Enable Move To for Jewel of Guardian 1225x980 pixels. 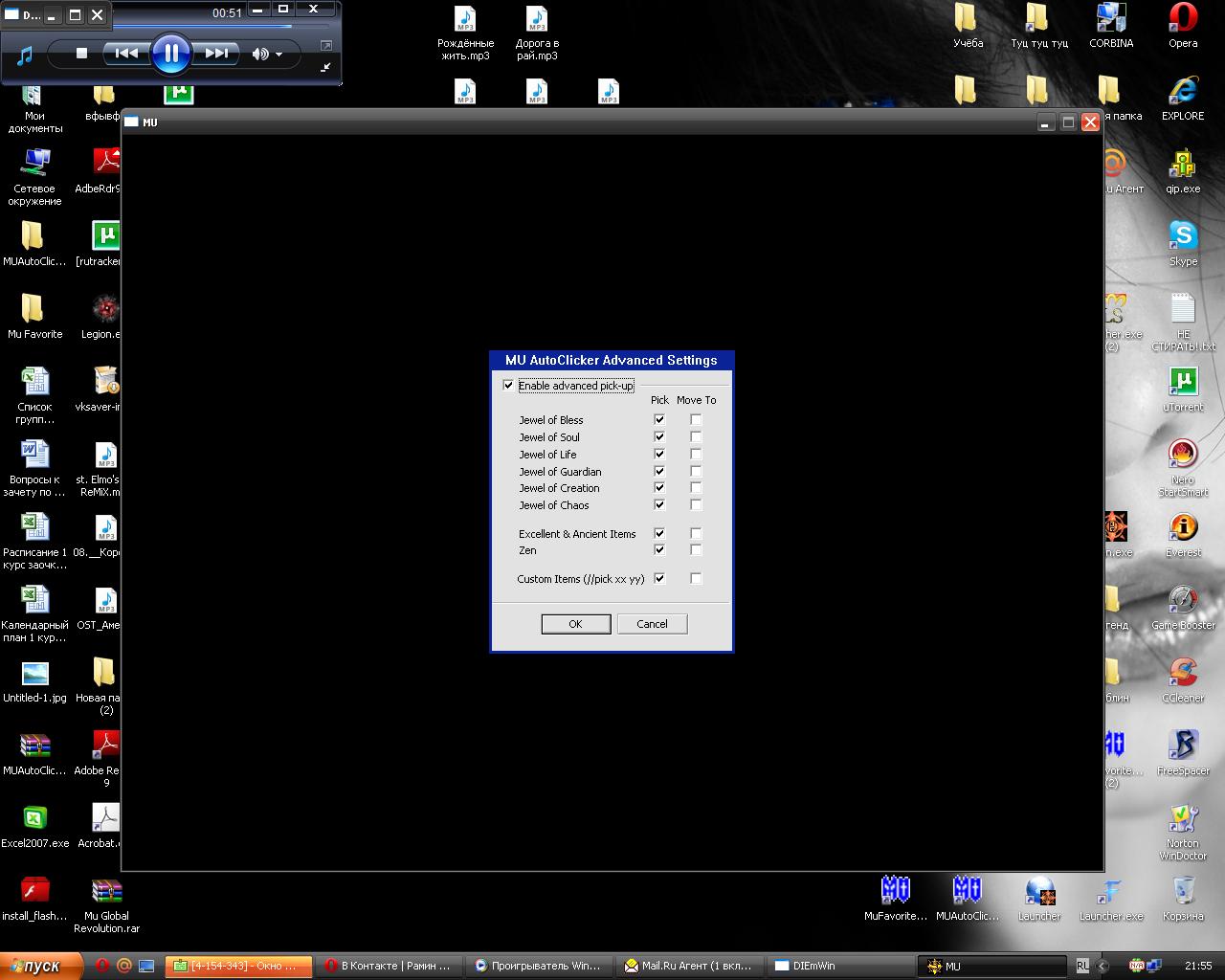click(x=696, y=471)
